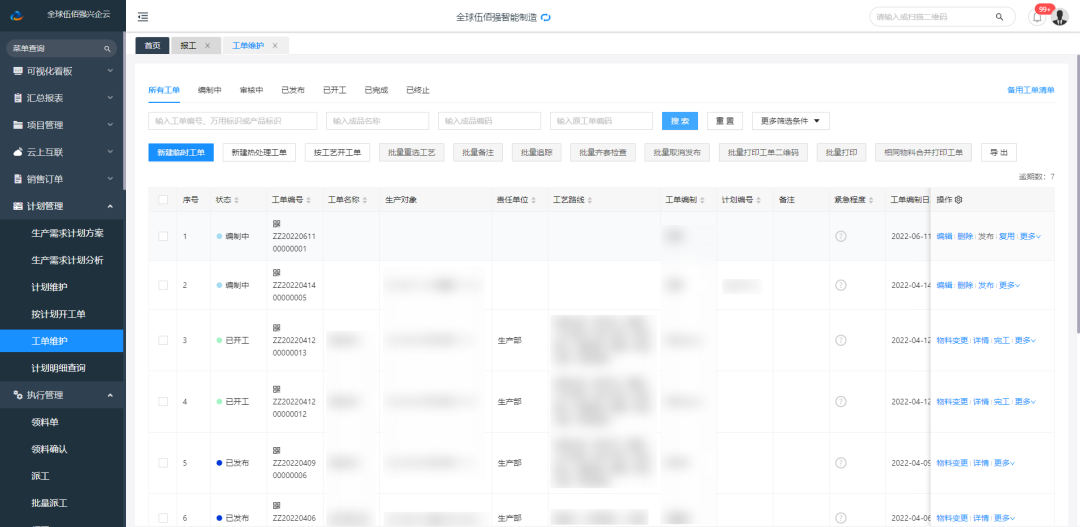Click the 输入成品名称 input field

click(x=377, y=121)
